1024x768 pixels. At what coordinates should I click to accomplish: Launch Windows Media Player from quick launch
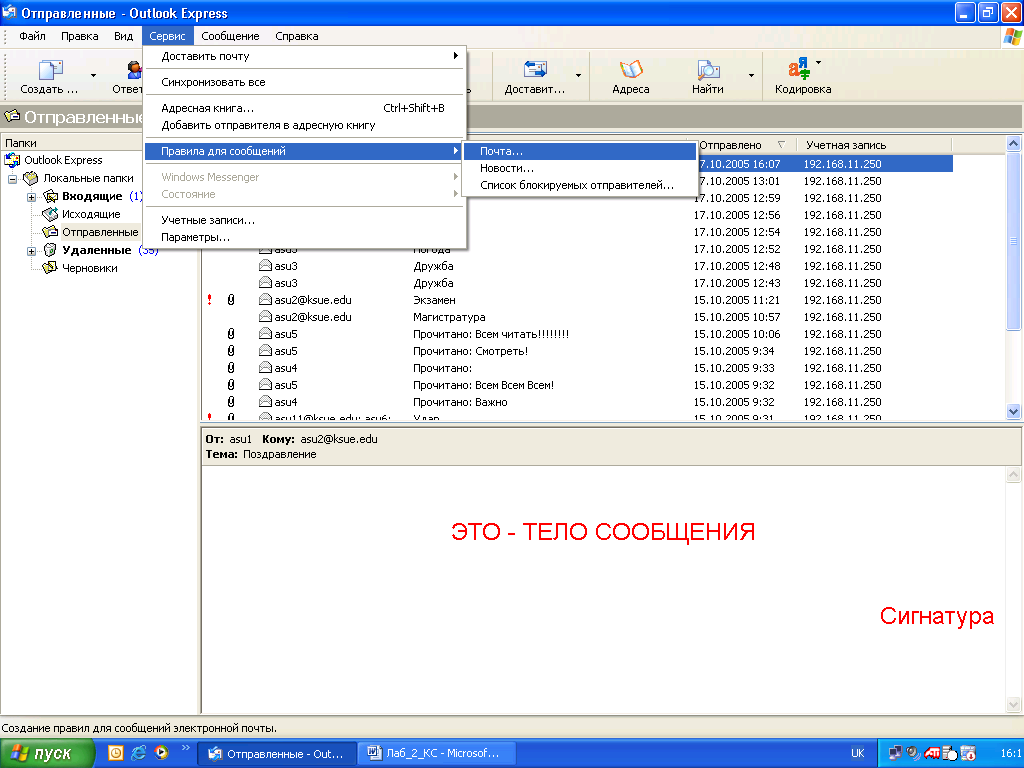click(161, 754)
